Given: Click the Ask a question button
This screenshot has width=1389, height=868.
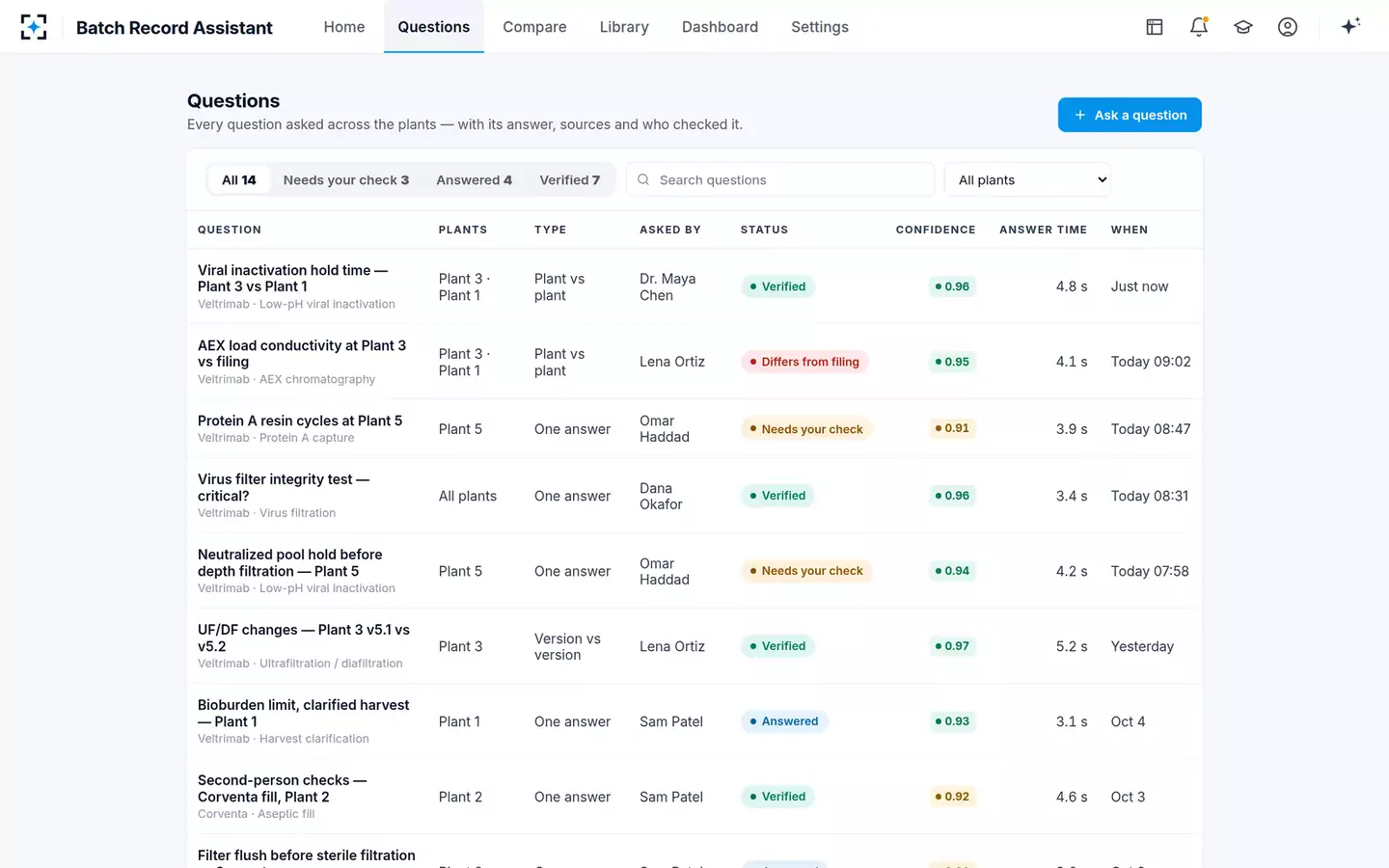Looking at the screenshot, I should [x=1130, y=115].
